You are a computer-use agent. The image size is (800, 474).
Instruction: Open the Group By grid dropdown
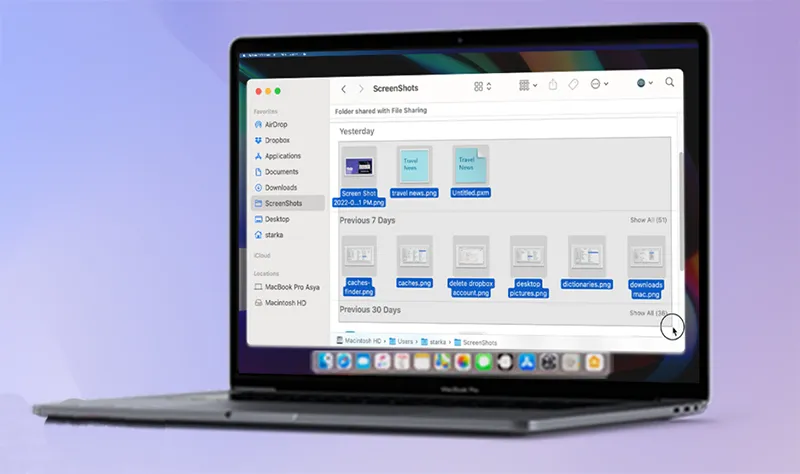(x=528, y=85)
